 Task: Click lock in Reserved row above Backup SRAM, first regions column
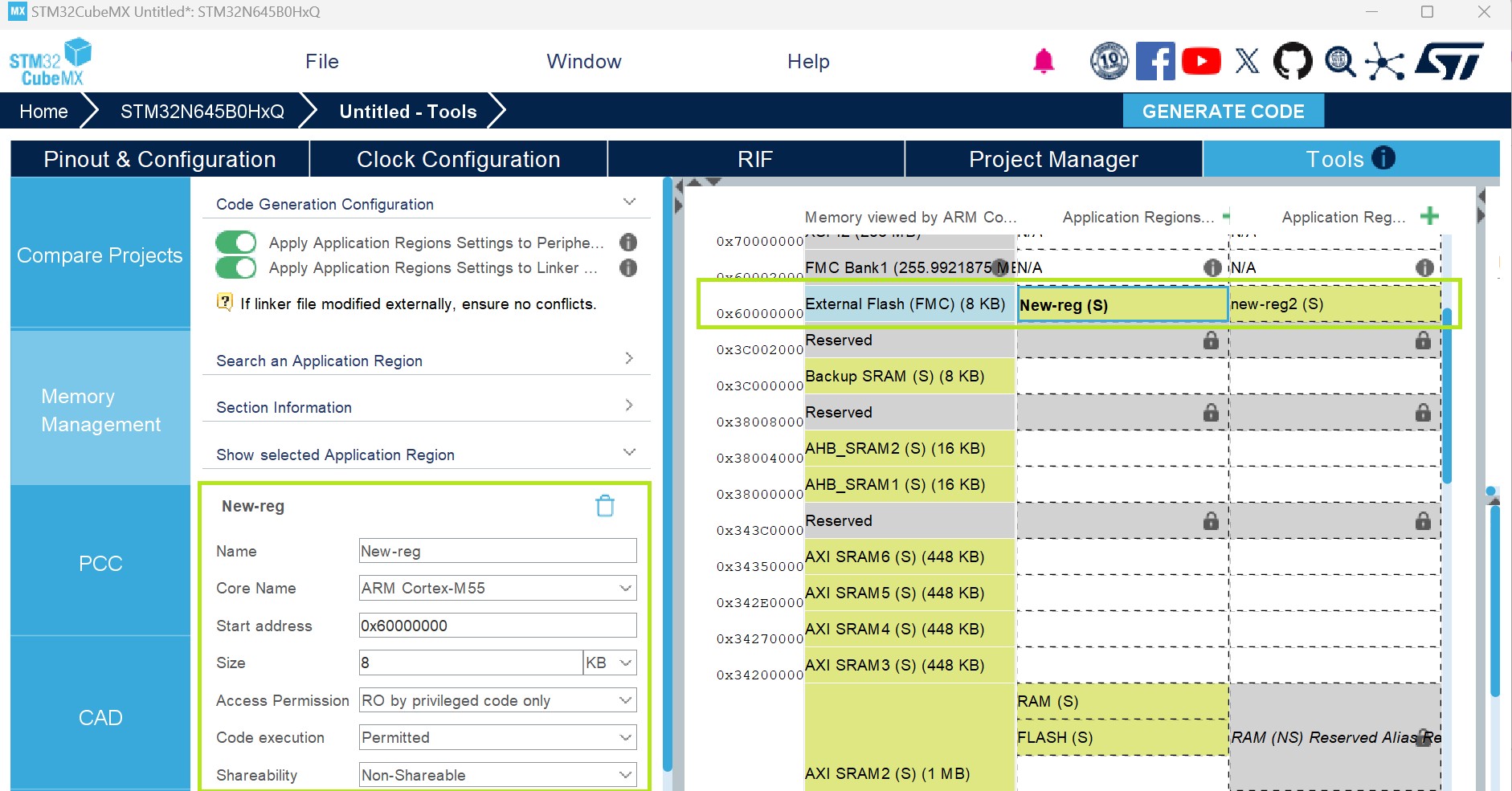tap(1211, 340)
